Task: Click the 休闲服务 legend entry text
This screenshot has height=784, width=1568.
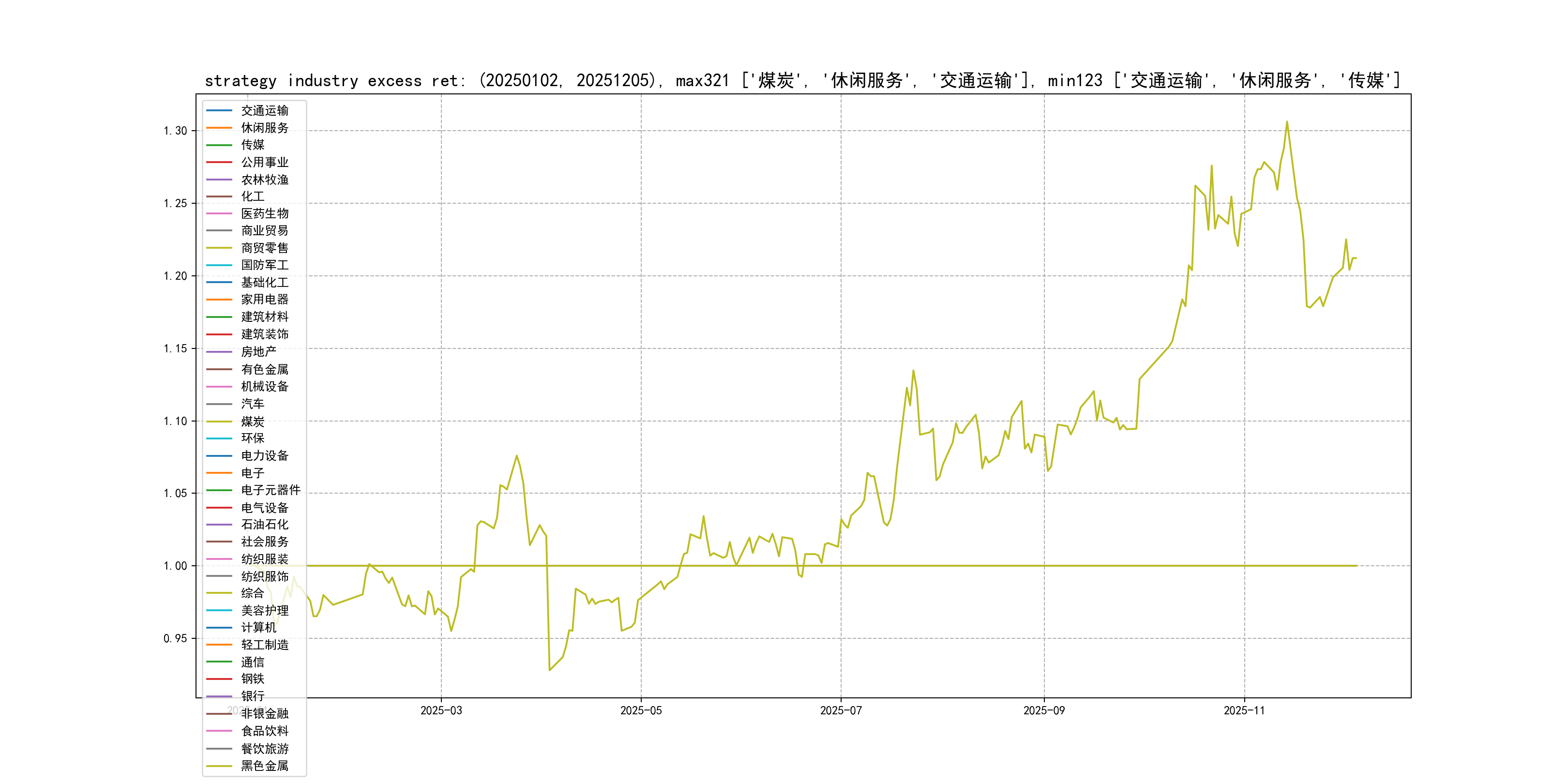Action: (x=264, y=128)
